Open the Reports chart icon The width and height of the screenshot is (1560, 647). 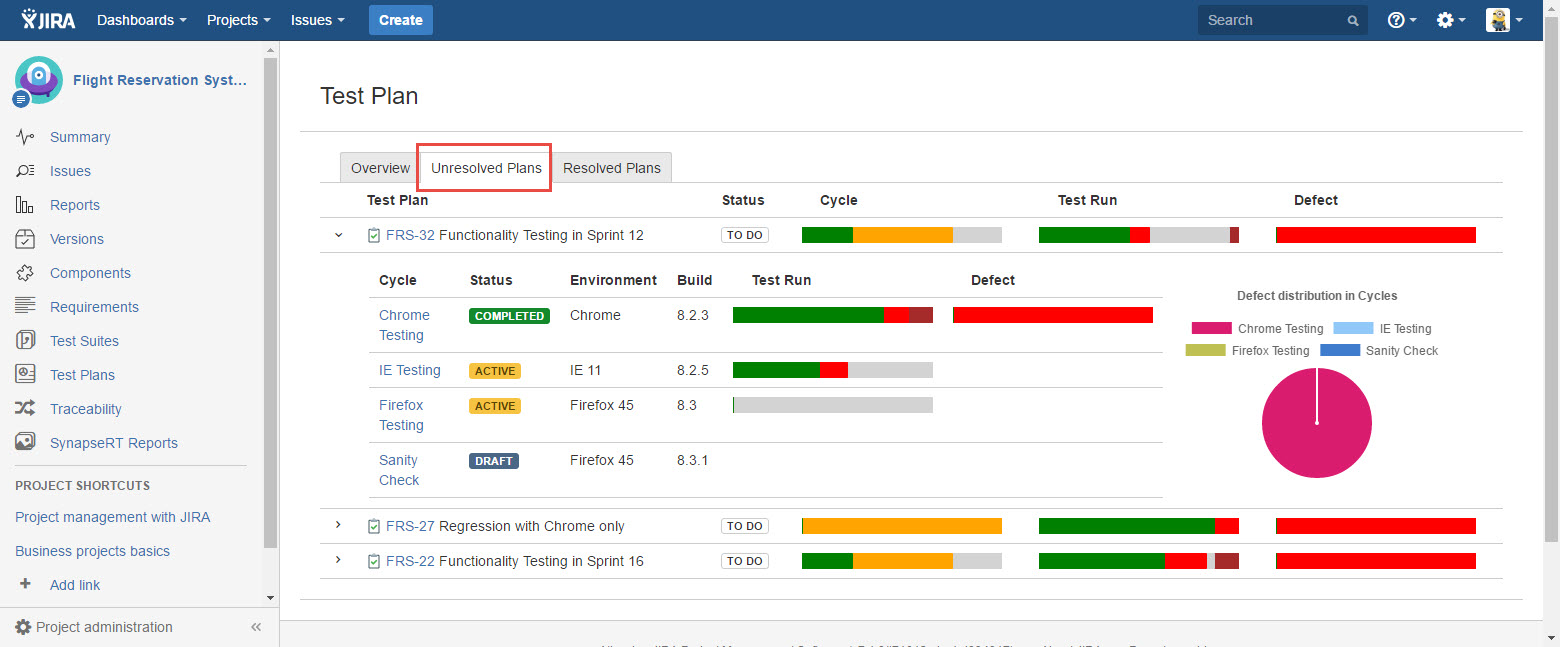point(26,205)
